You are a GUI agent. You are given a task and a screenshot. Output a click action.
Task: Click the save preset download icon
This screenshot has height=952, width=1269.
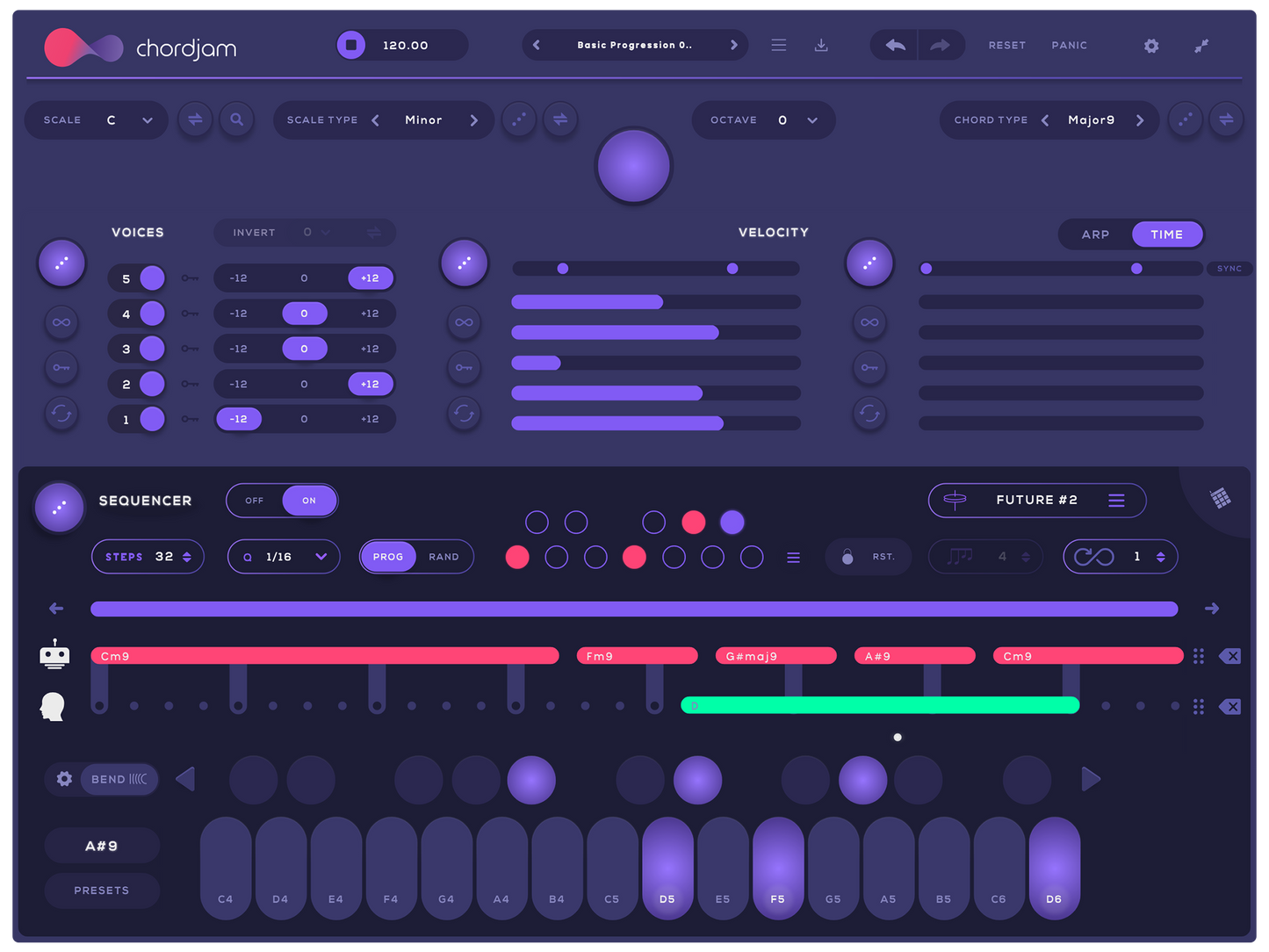pos(821,46)
